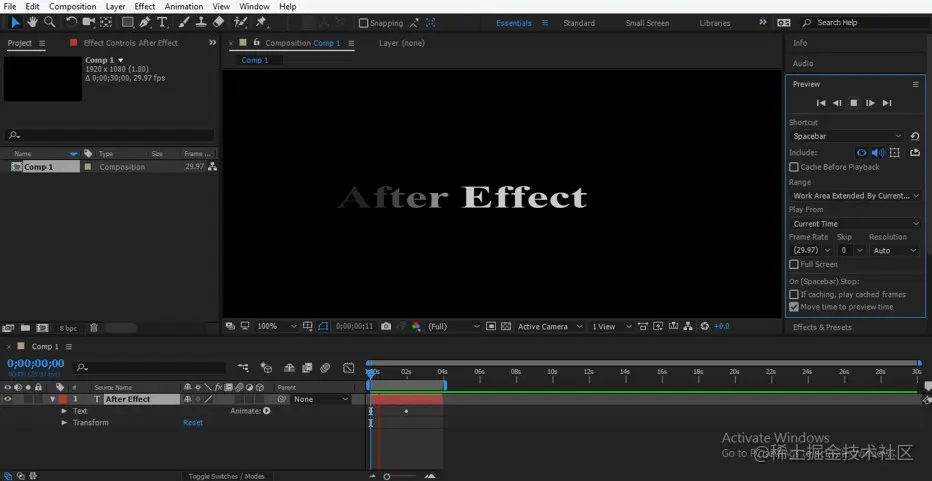This screenshot has width=932, height=481.
Task: Select the Selection arrow tool
Action: [x=15, y=23]
